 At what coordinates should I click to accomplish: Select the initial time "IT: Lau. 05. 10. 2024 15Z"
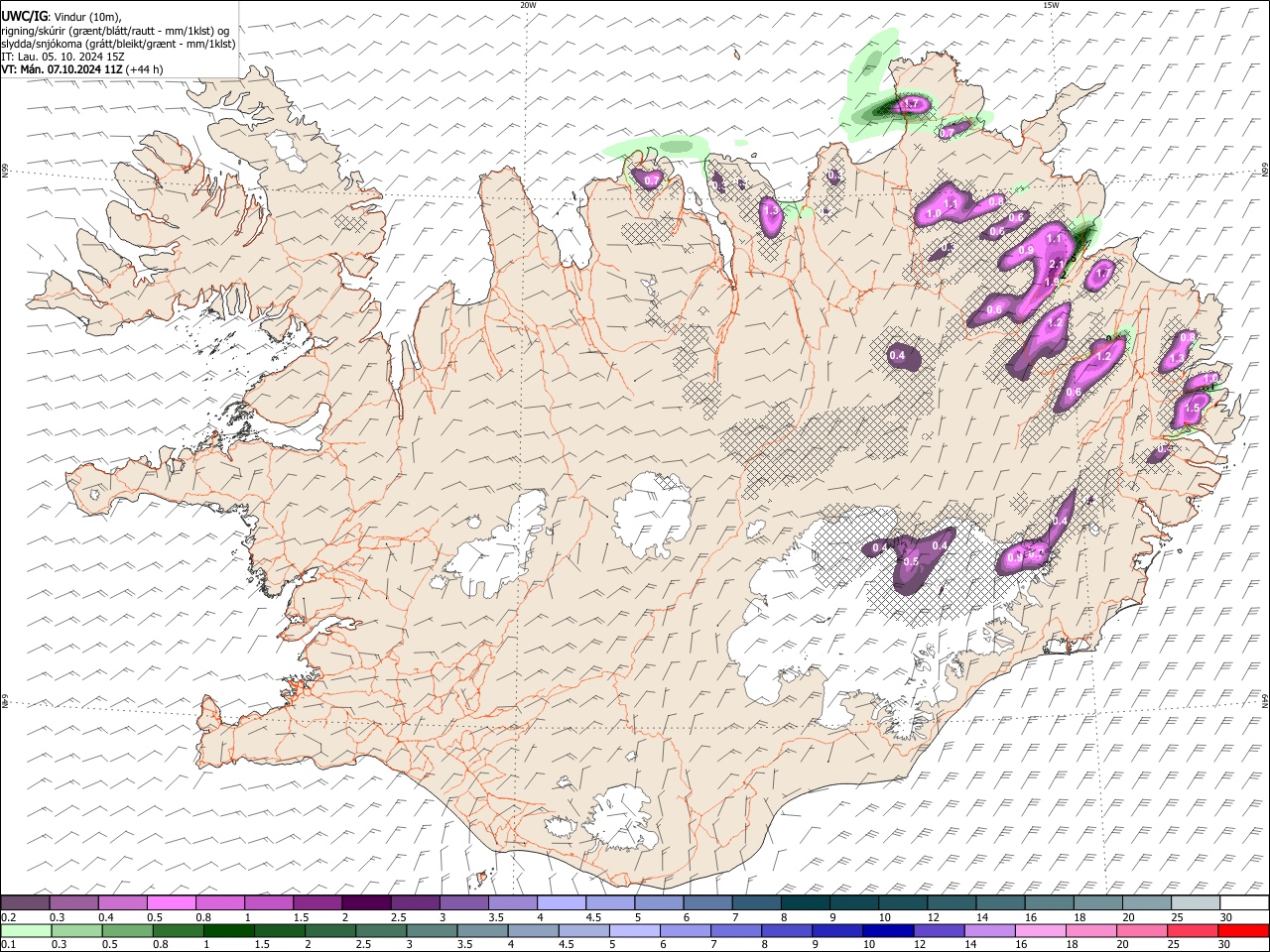63,57
